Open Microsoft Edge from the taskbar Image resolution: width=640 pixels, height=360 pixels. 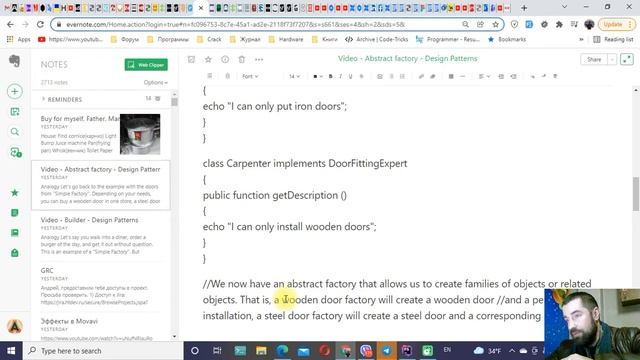[x=282, y=351]
